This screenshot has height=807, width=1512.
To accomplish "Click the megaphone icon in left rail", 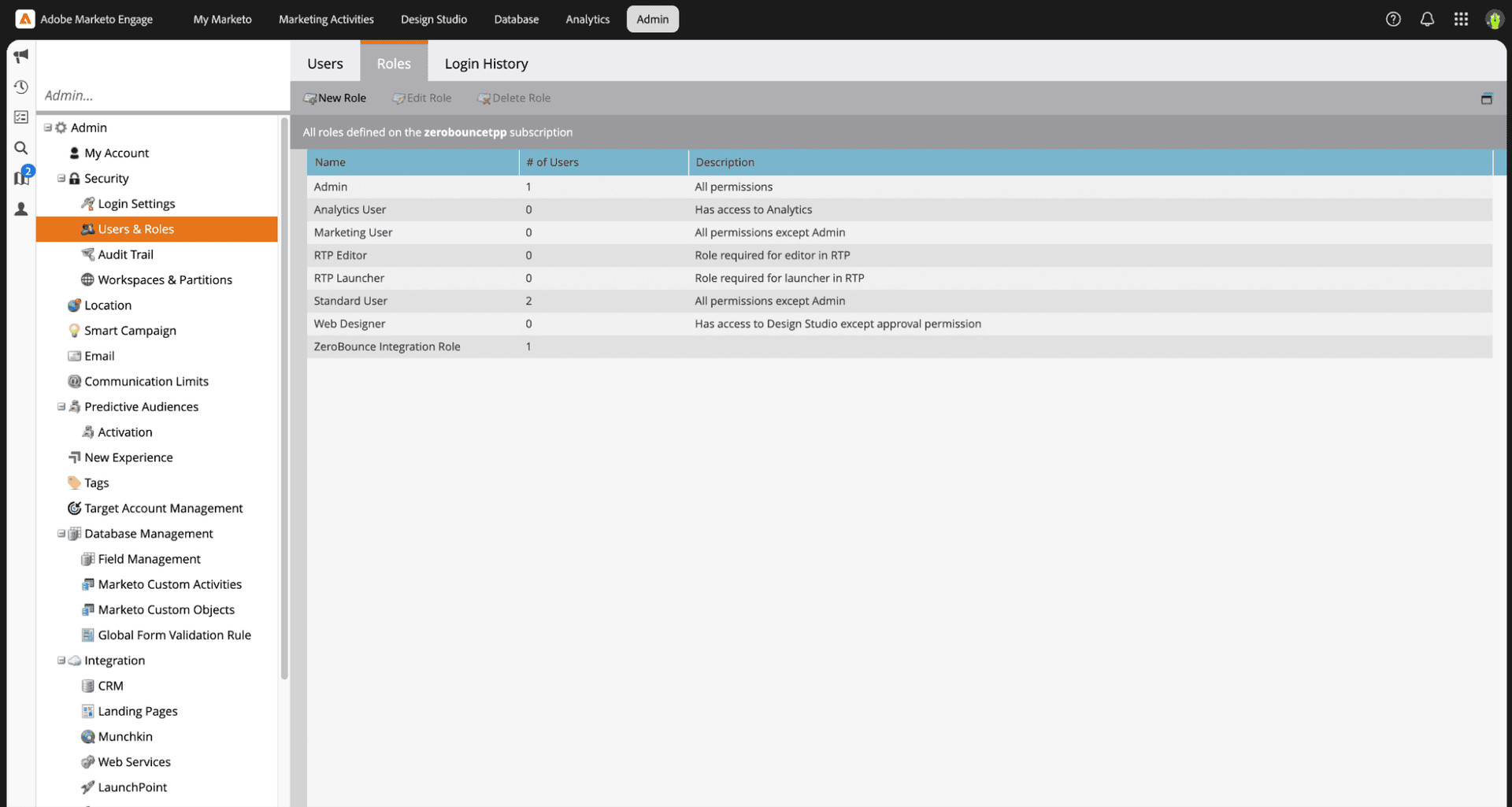I will 21,55.
